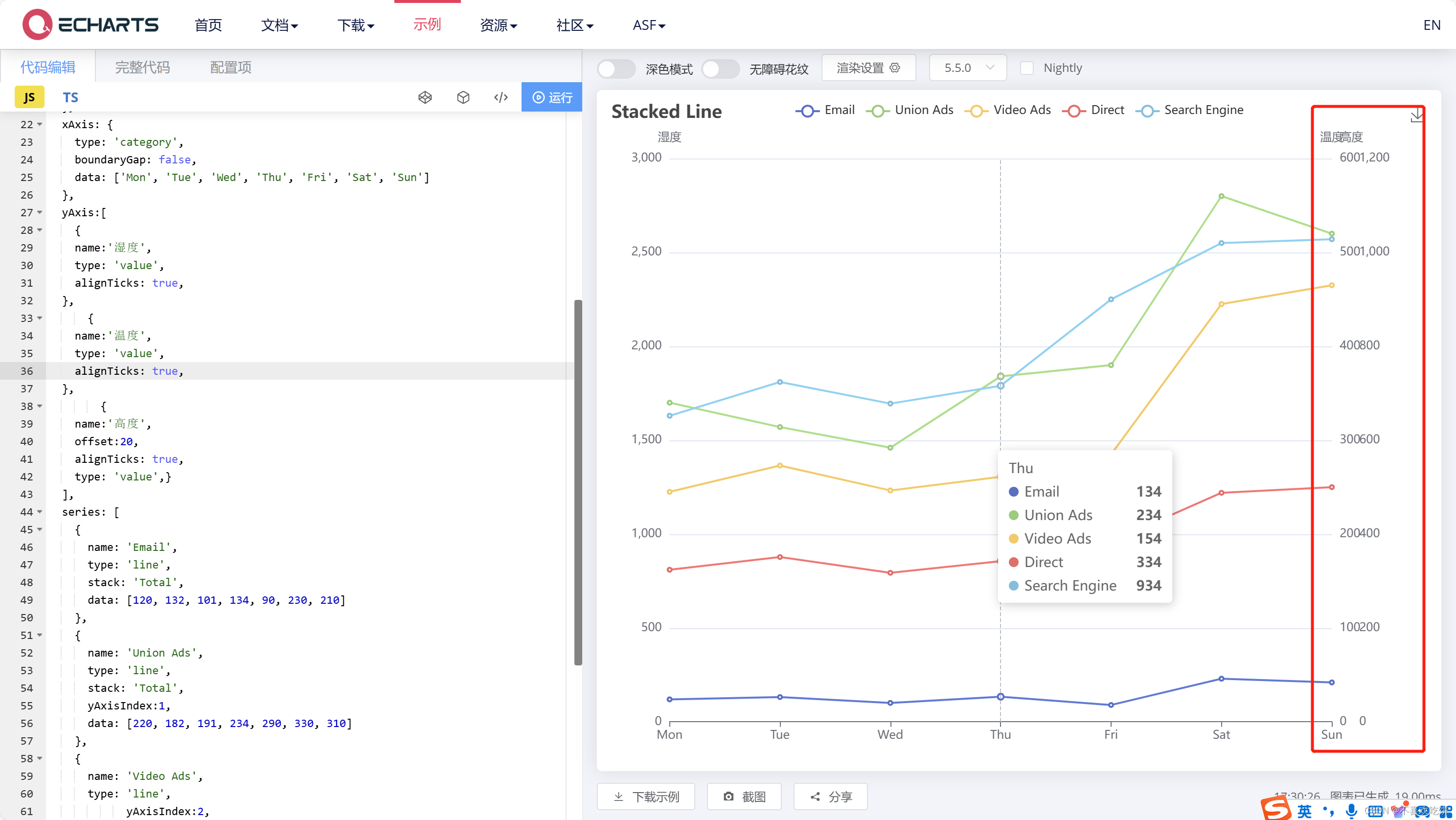Toggle the Search Engine legend icon
This screenshot has width=1456, height=820.
pos(1147,111)
